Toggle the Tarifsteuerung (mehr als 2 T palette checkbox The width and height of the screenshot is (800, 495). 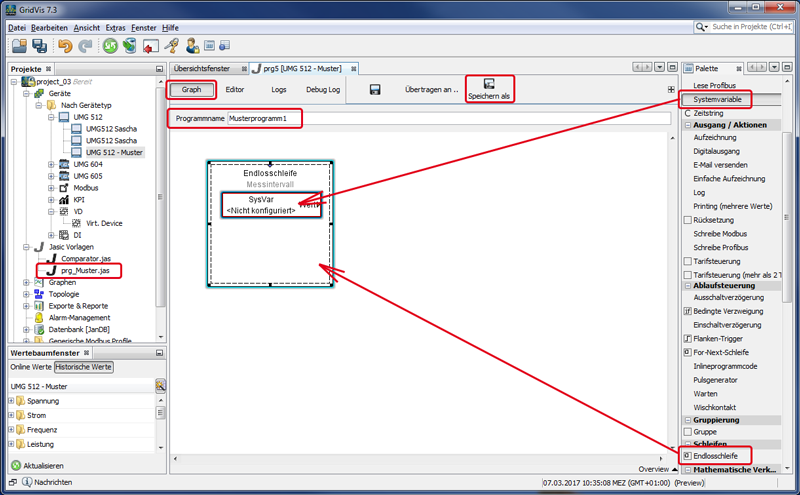pyautogui.click(x=687, y=275)
